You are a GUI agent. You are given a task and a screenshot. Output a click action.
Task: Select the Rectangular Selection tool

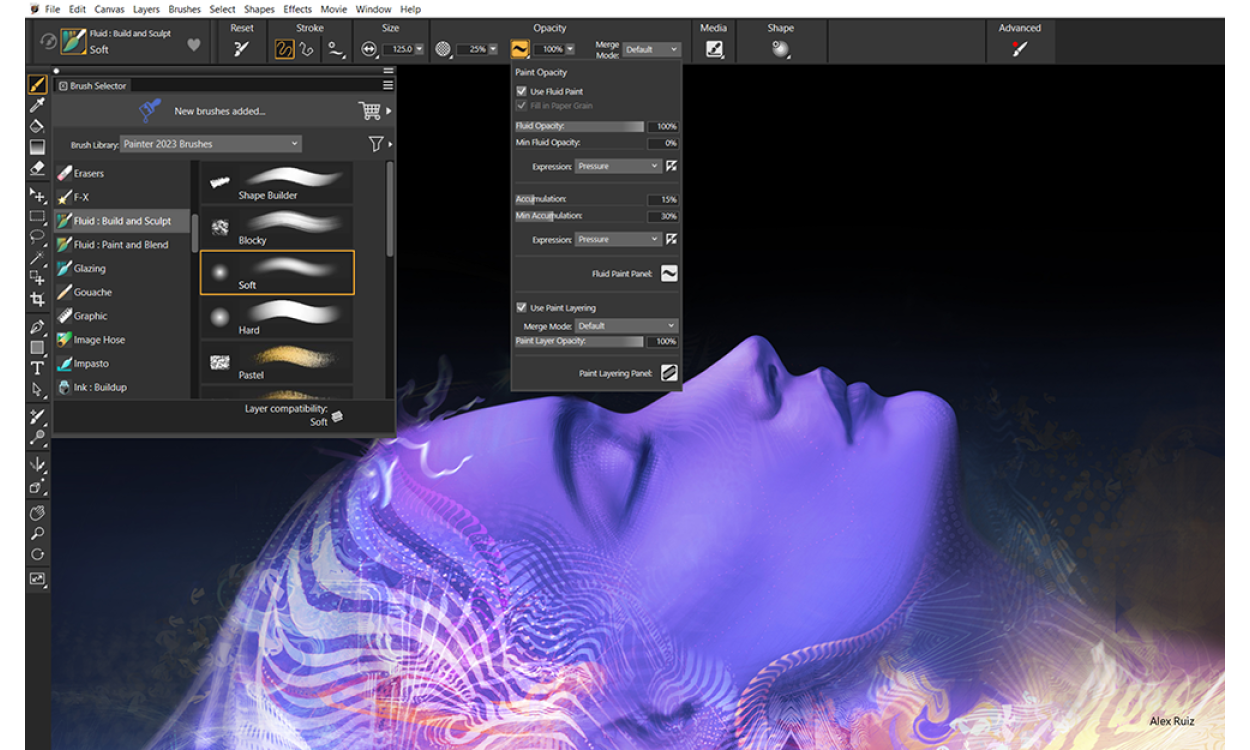pos(37,216)
